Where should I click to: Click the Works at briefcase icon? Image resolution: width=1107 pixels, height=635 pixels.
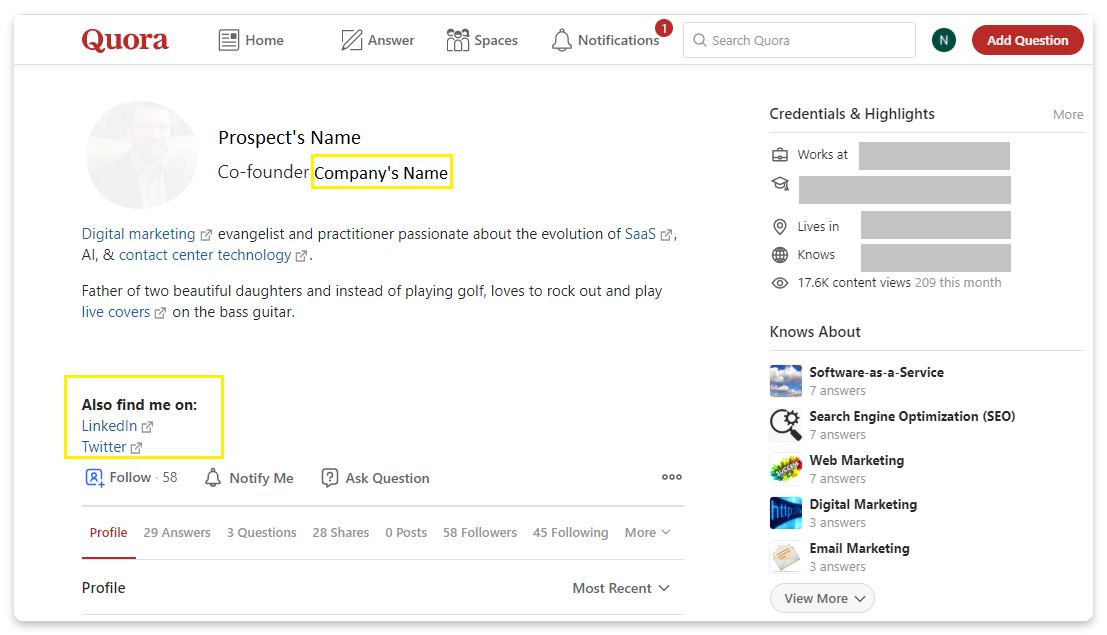click(779, 155)
